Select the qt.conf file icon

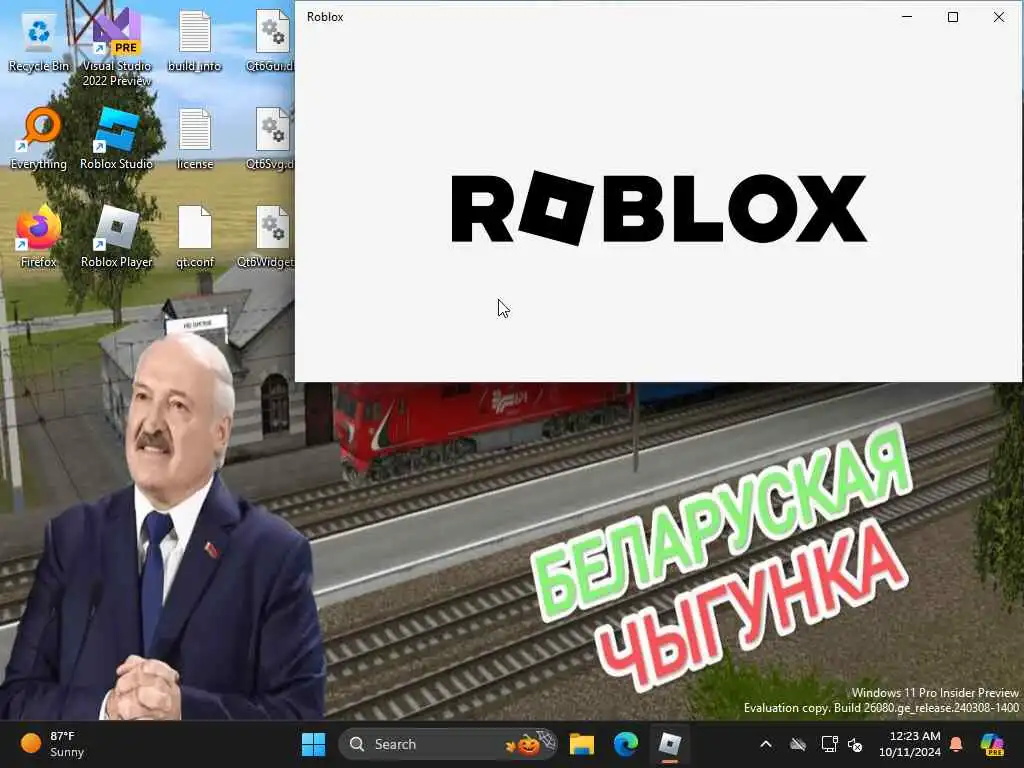[195, 236]
